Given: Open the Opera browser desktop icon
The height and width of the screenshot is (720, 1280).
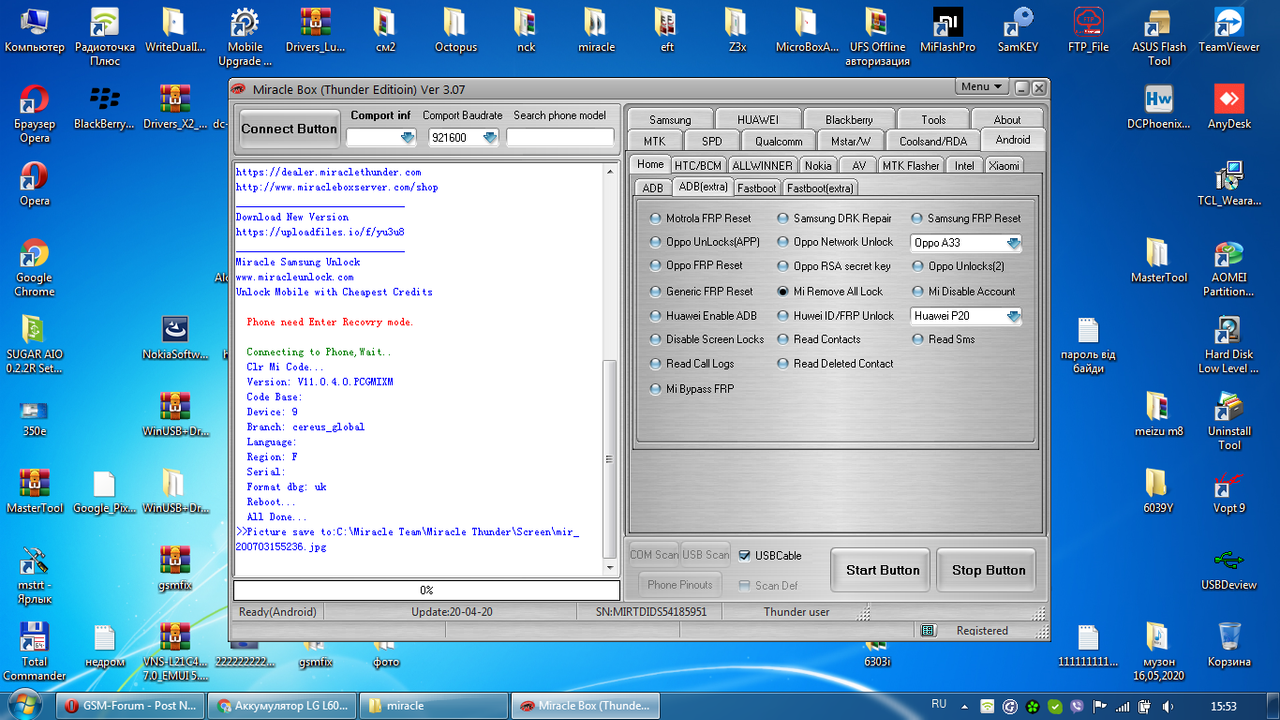Looking at the screenshot, I should (x=34, y=184).
